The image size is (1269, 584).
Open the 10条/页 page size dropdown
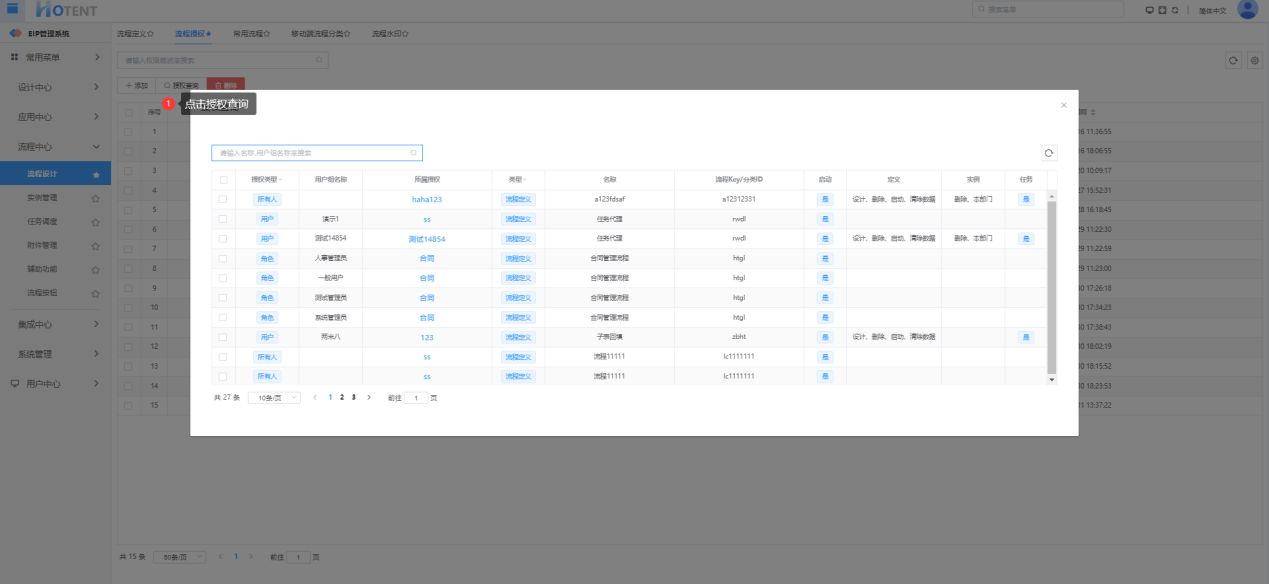tap(274, 398)
